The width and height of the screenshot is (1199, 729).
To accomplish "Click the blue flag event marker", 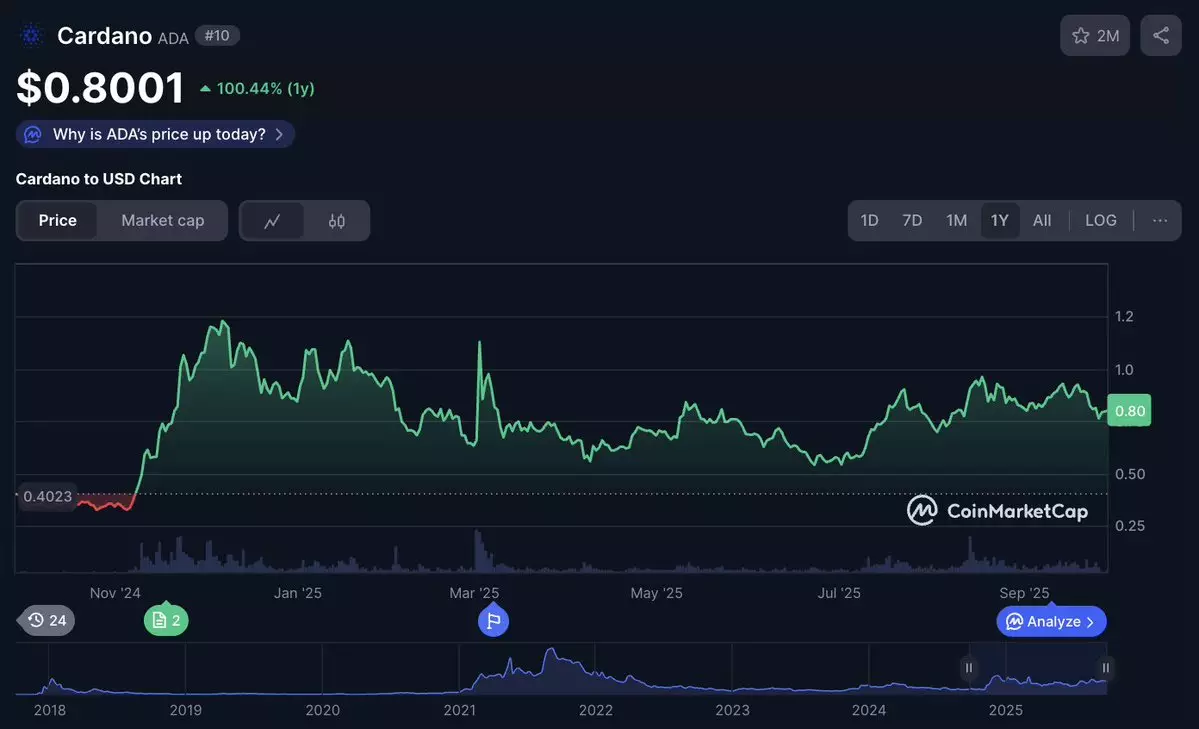I will point(493,620).
